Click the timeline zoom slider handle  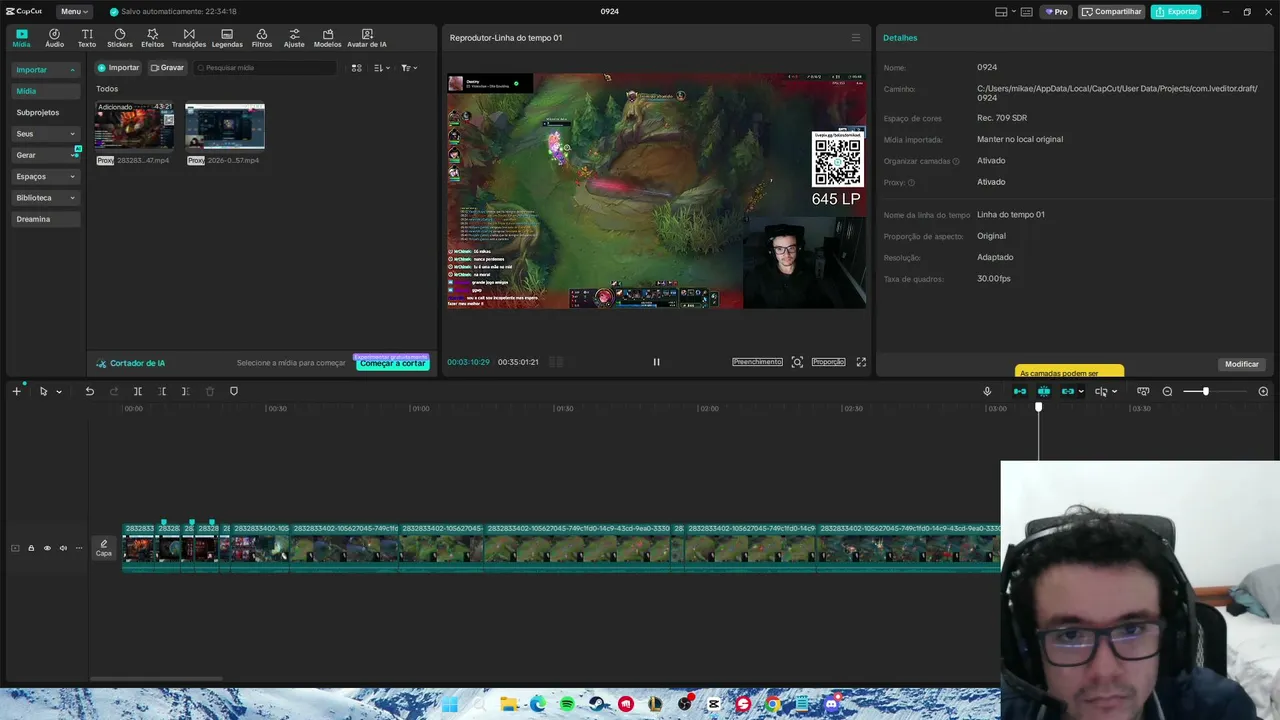(x=1205, y=391)
